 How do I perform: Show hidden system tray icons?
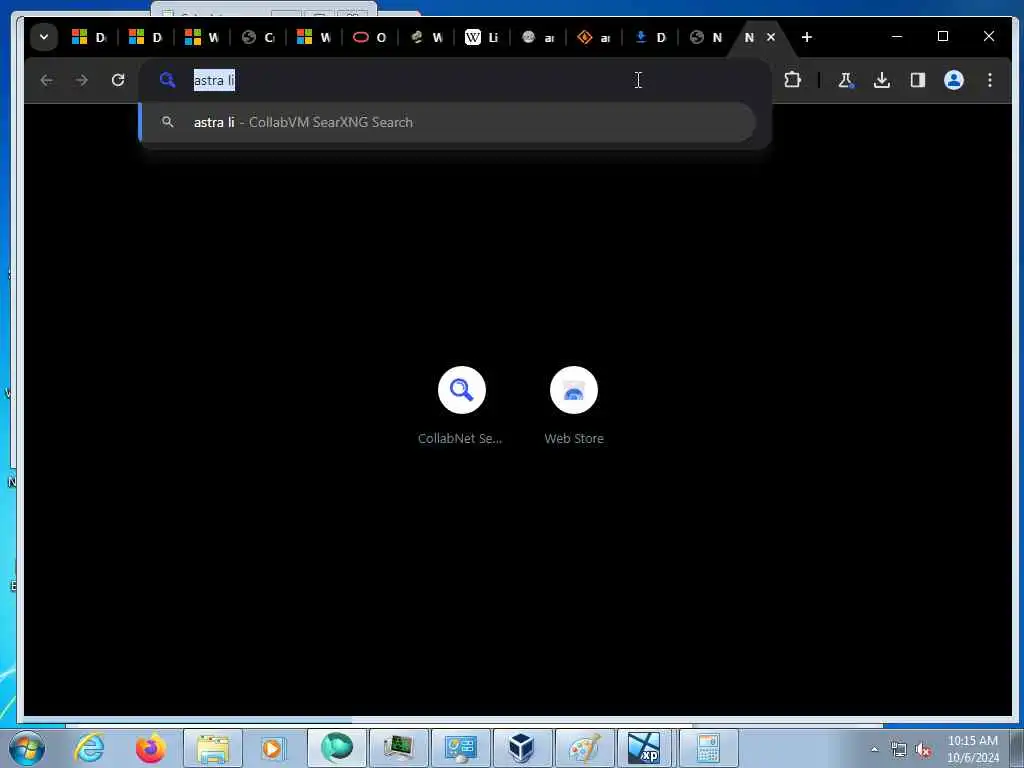pyautogui.click(x=874, y=749)
